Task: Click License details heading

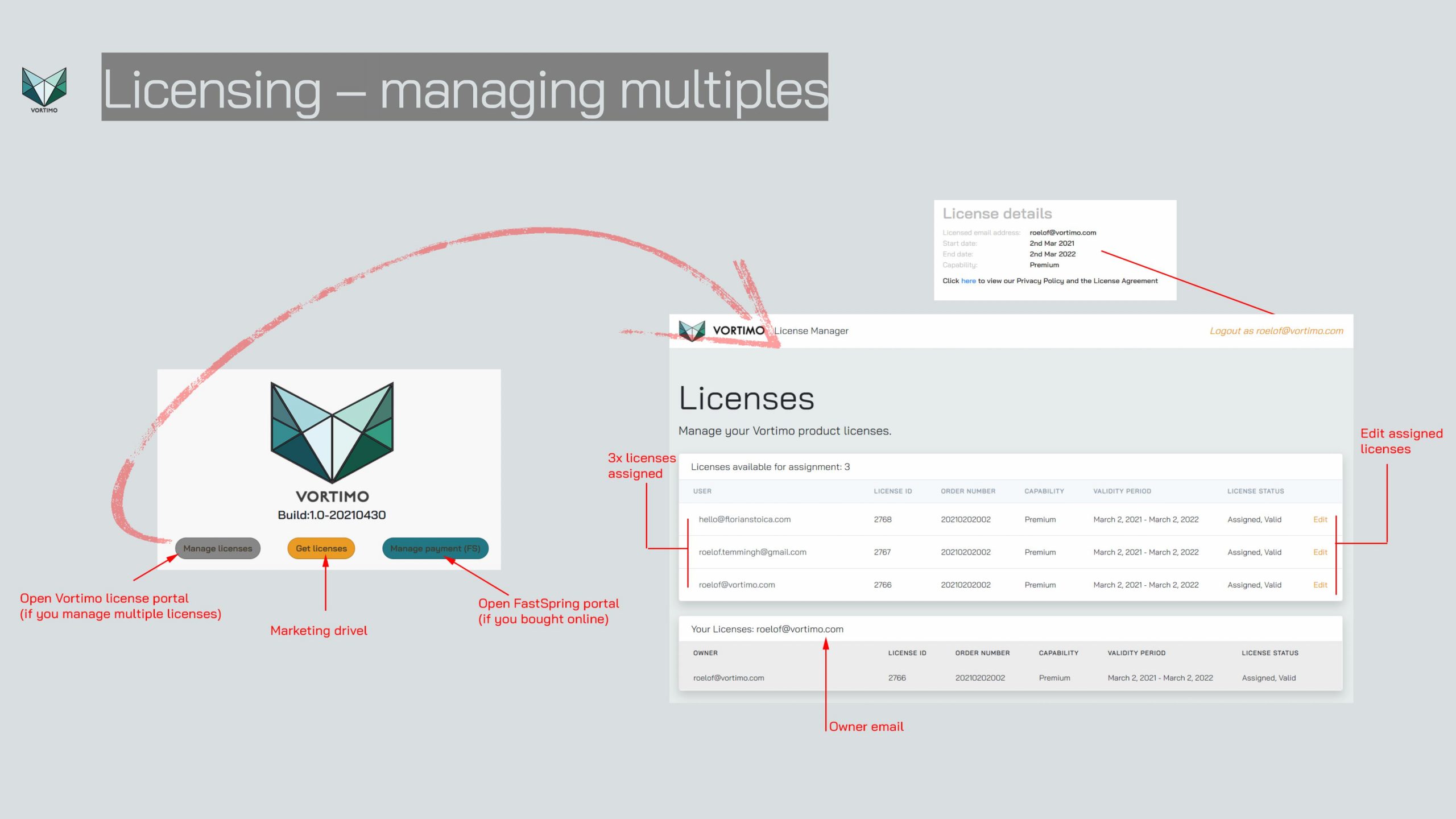Action: click(997, 214)
